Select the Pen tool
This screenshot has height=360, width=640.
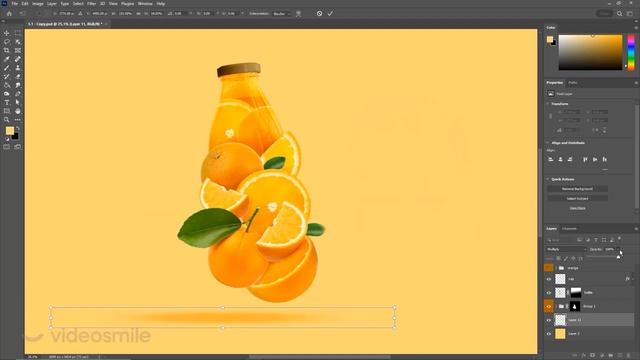(18, 94)
